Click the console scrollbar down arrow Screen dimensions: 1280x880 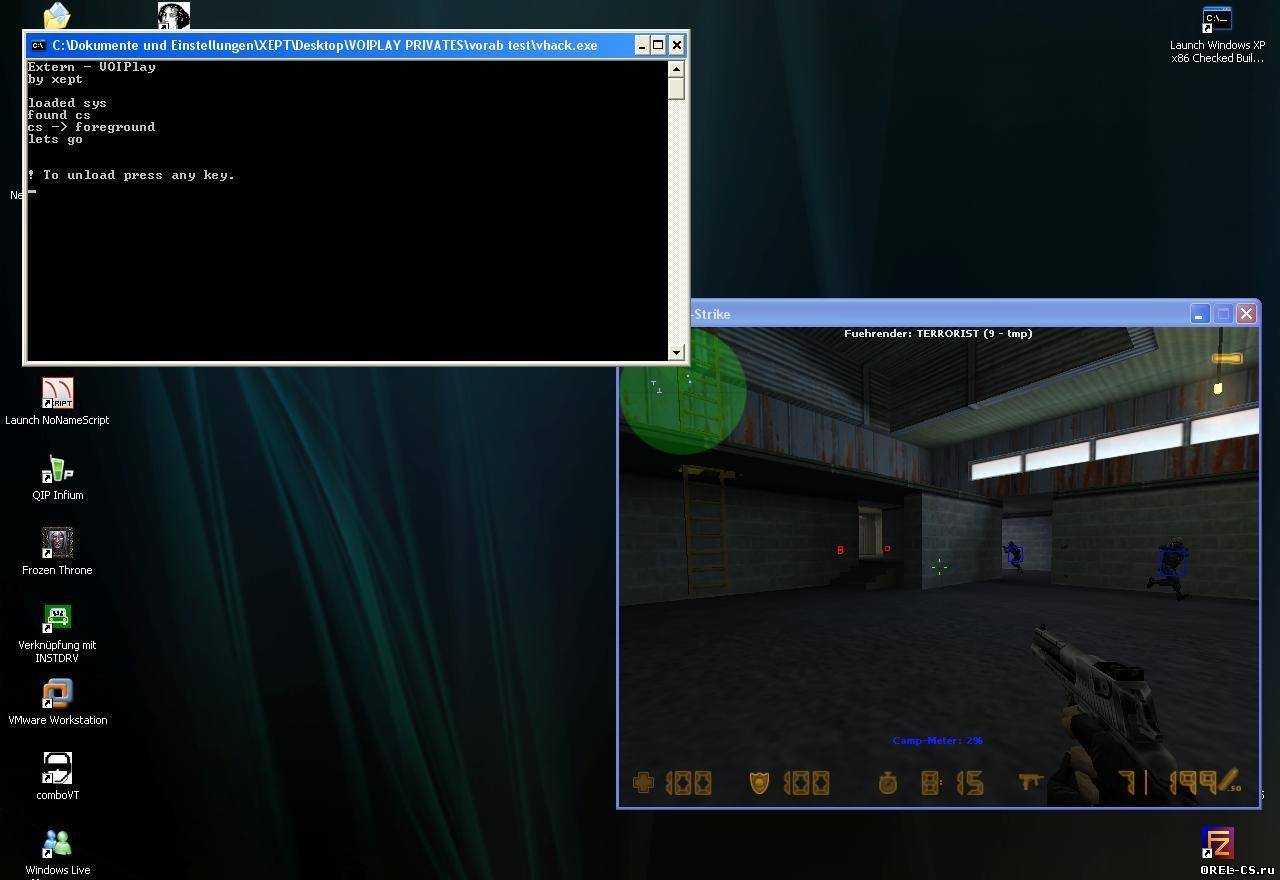pos(677,352)
